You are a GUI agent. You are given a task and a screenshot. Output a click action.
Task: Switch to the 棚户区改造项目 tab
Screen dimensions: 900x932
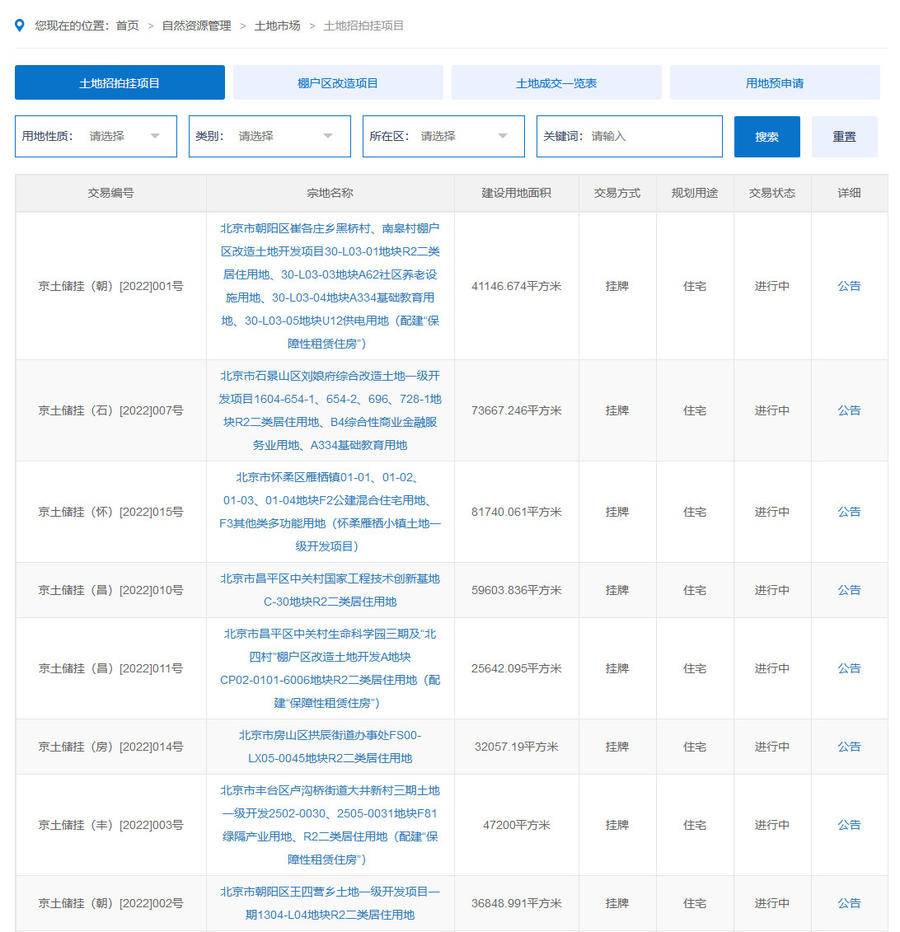pyautogui.click(x=338, y=83)
